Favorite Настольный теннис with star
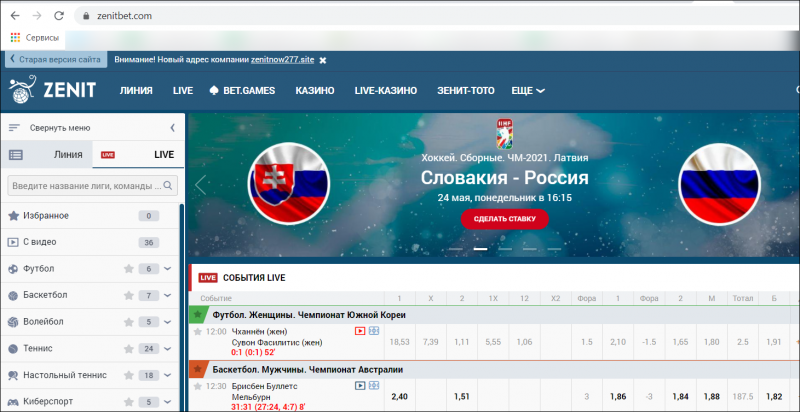 (x=129, y=375)
